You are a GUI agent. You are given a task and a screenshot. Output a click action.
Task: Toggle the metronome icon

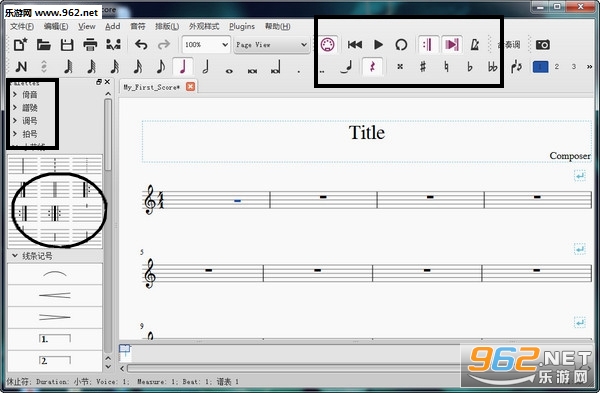tap(475, 45)
